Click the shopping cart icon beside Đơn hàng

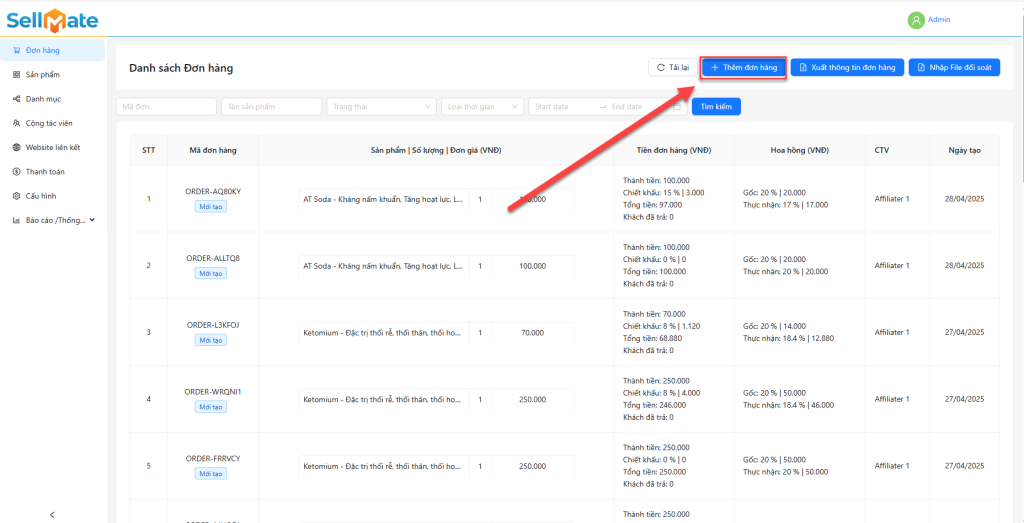pos(16,50)
